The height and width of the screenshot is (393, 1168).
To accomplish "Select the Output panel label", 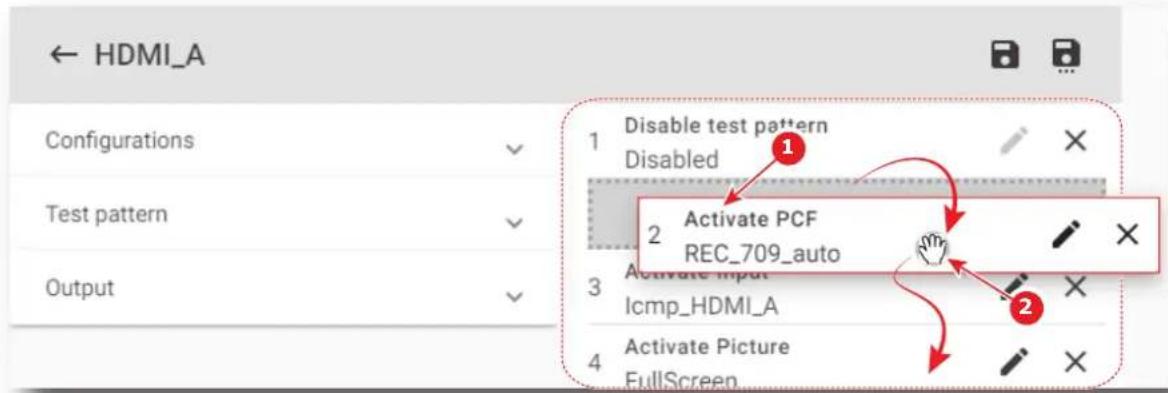I will click(80, 287).
